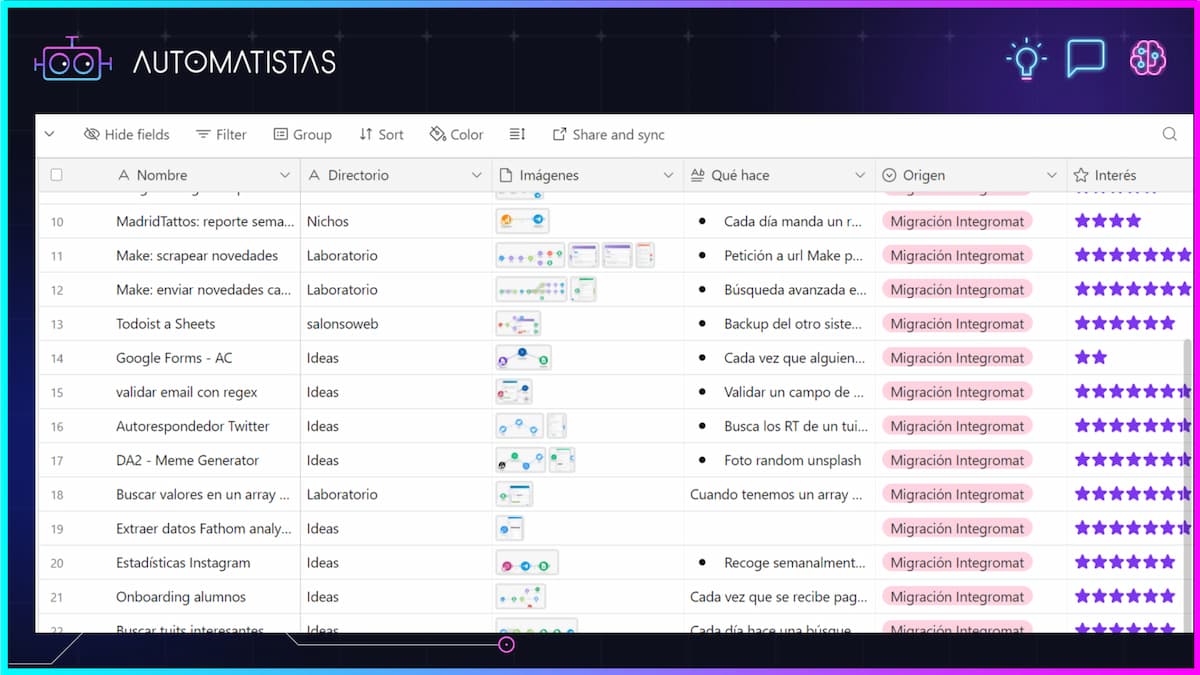The width and height of the screenshot is (1200, 675).
Task: Click the Sort button
Action: point(381,134)
